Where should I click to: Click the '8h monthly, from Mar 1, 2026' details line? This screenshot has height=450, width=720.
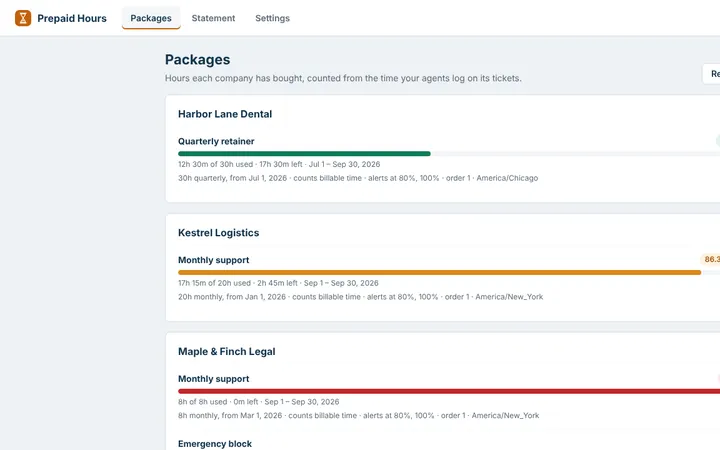pyautogui.click(x=359, y=416)
